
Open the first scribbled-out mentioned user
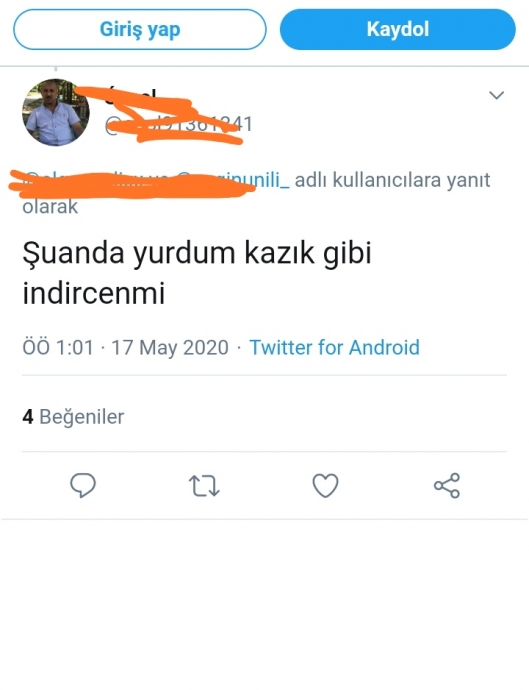84,180
